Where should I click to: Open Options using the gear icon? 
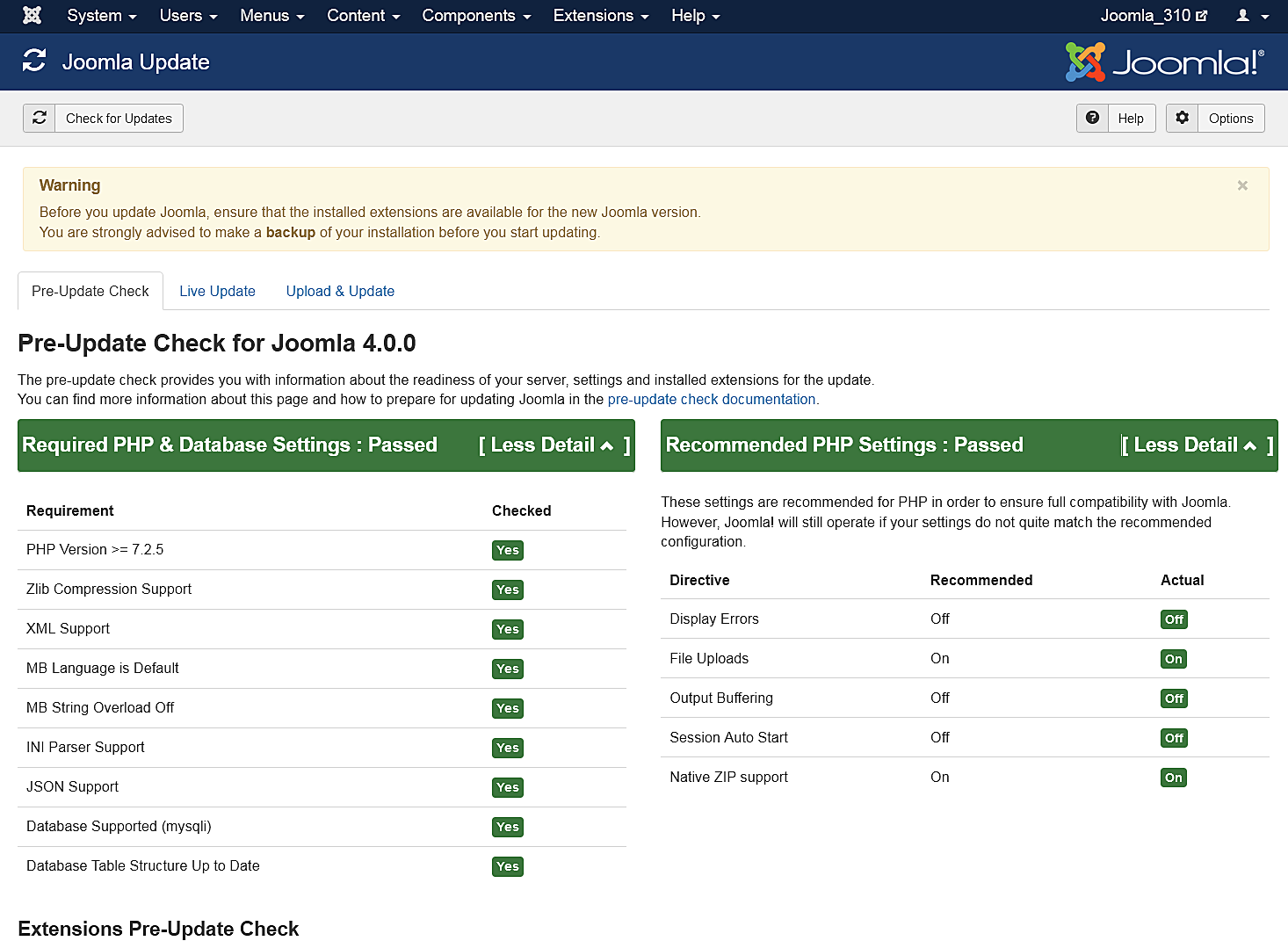(x=1182, y=118)
